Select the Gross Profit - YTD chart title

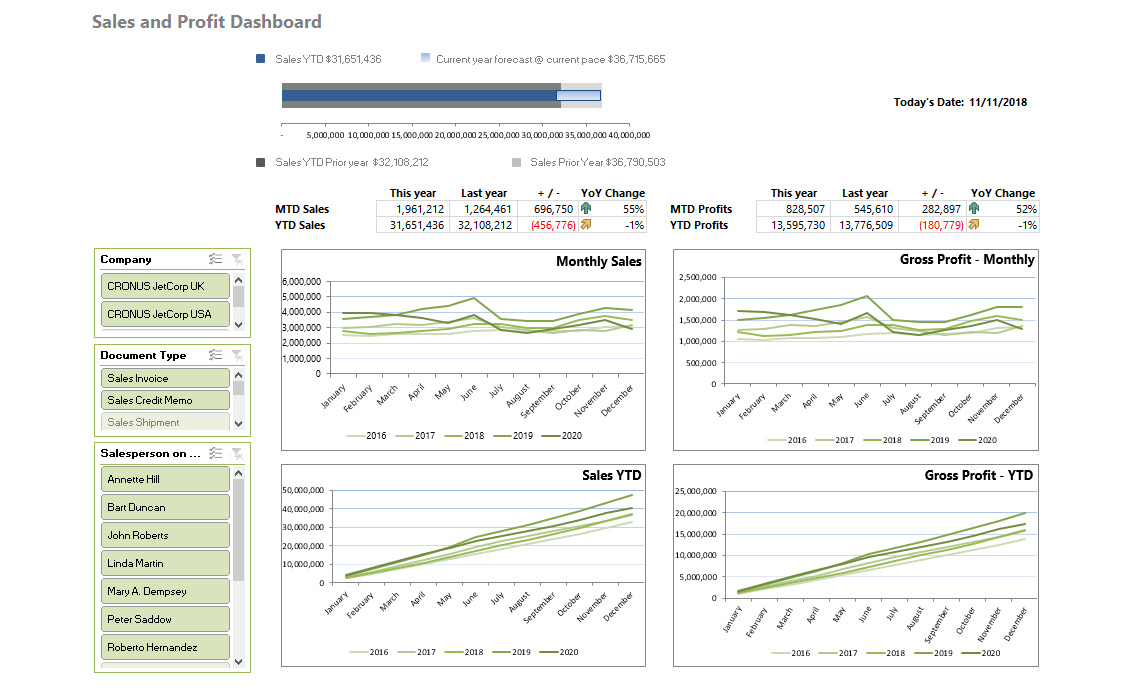click(979, 475)
